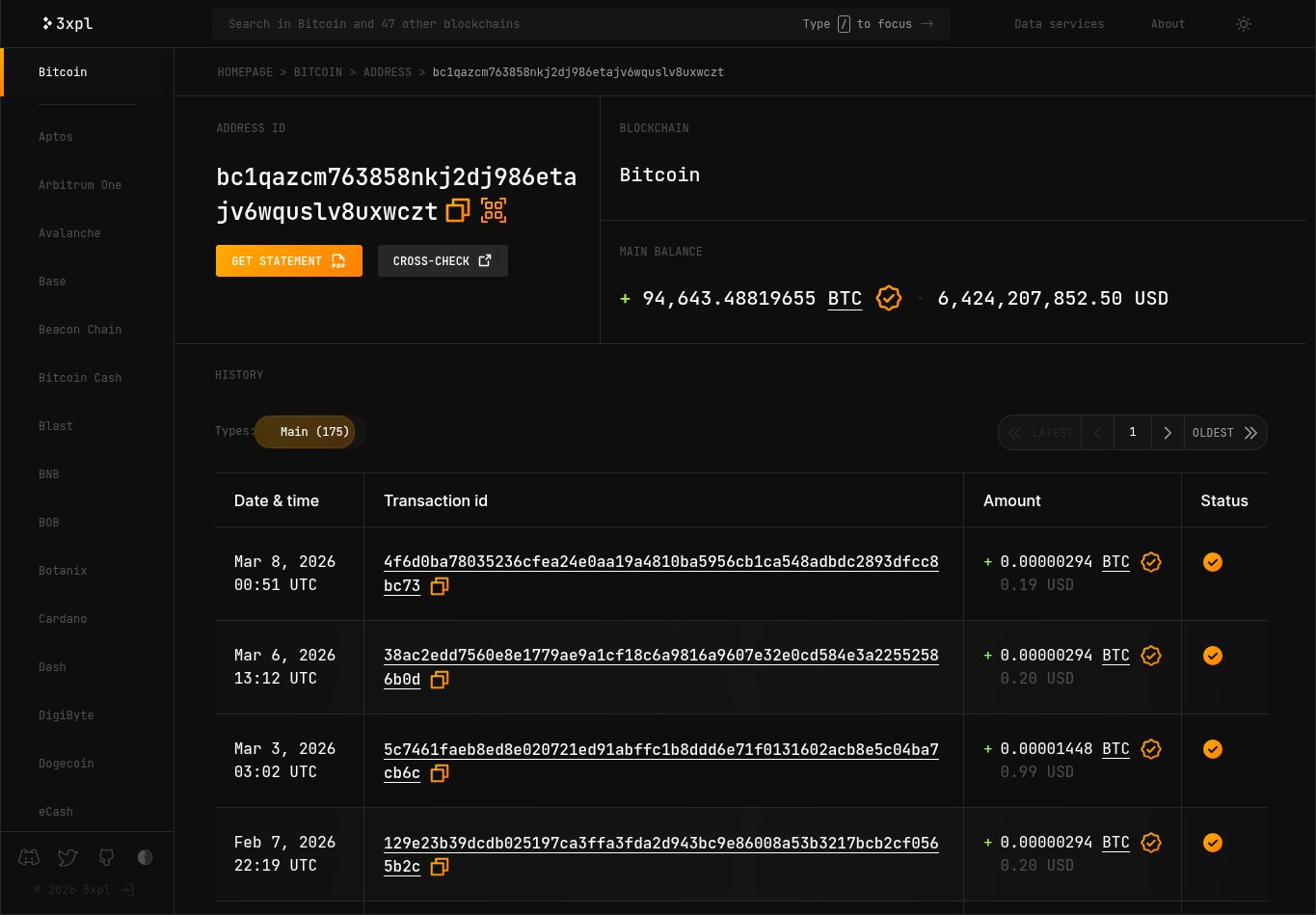1316x924 pixels.
Task: Open the 3xpl Twitter icon
Action: point(67,857)
